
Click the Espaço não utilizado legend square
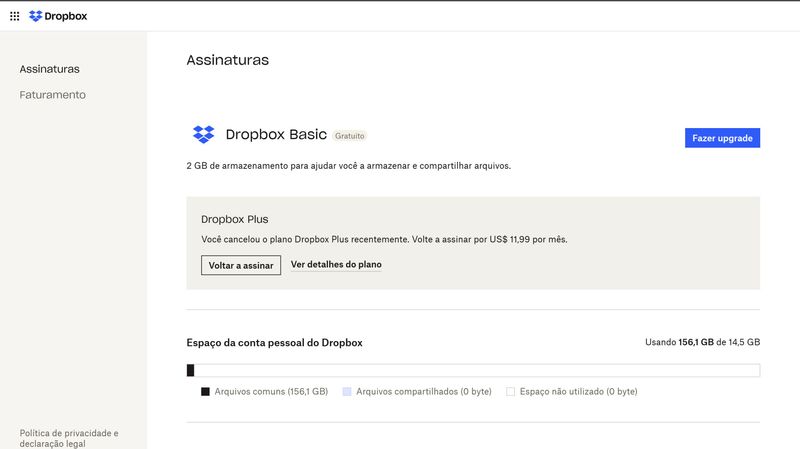click(x=510, y=392)
